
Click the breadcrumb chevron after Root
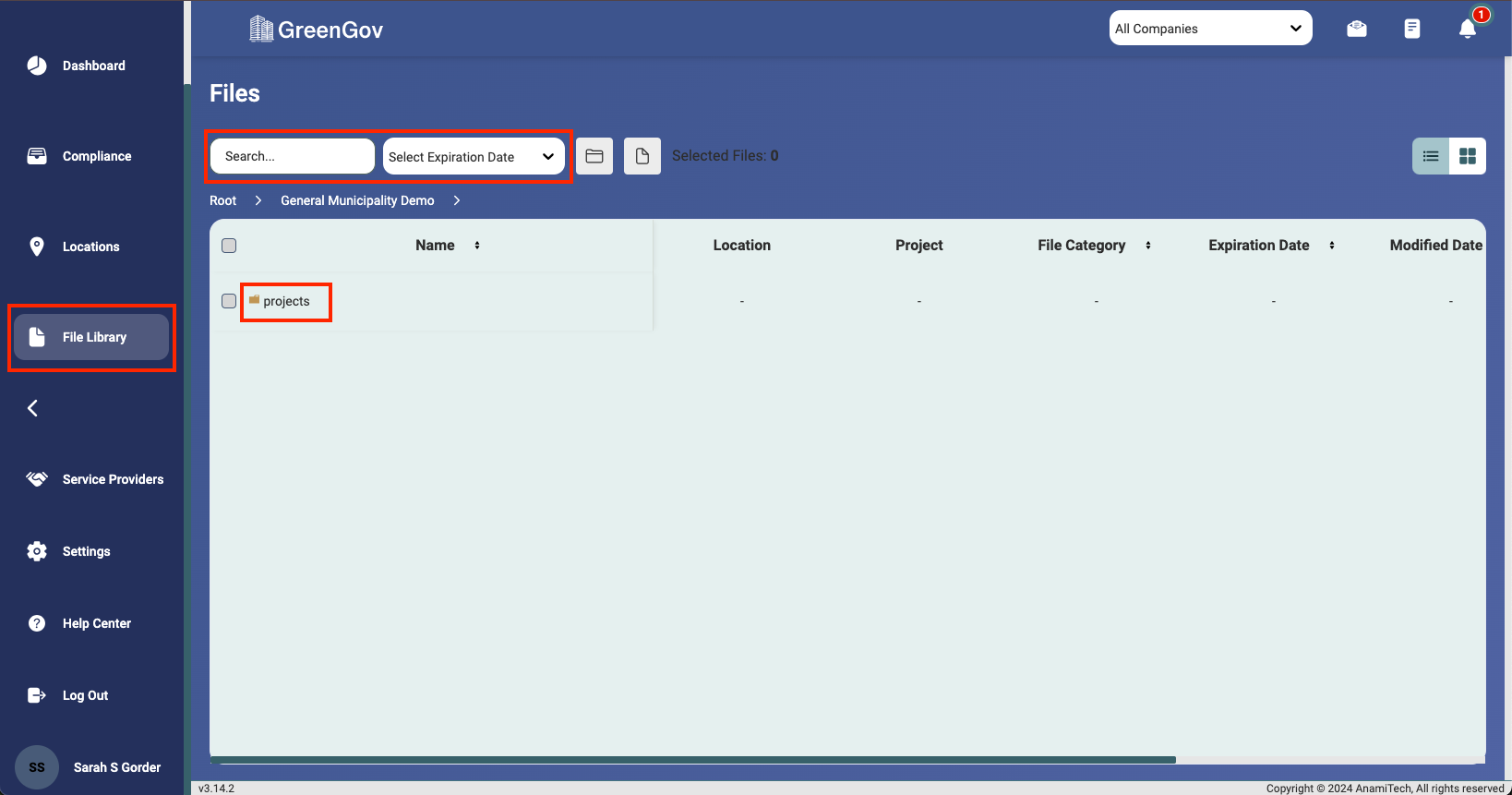tap(258, 200)
